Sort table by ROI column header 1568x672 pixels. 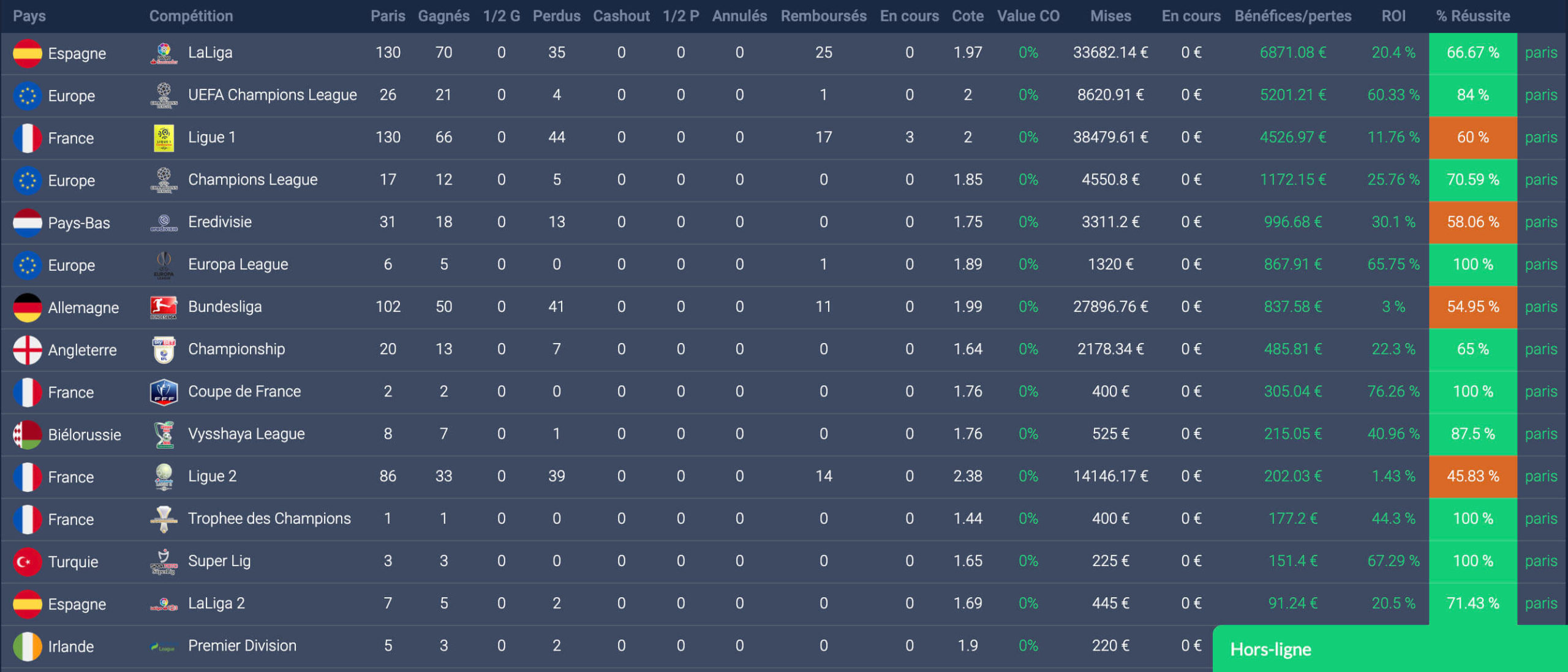(1393, 16)
